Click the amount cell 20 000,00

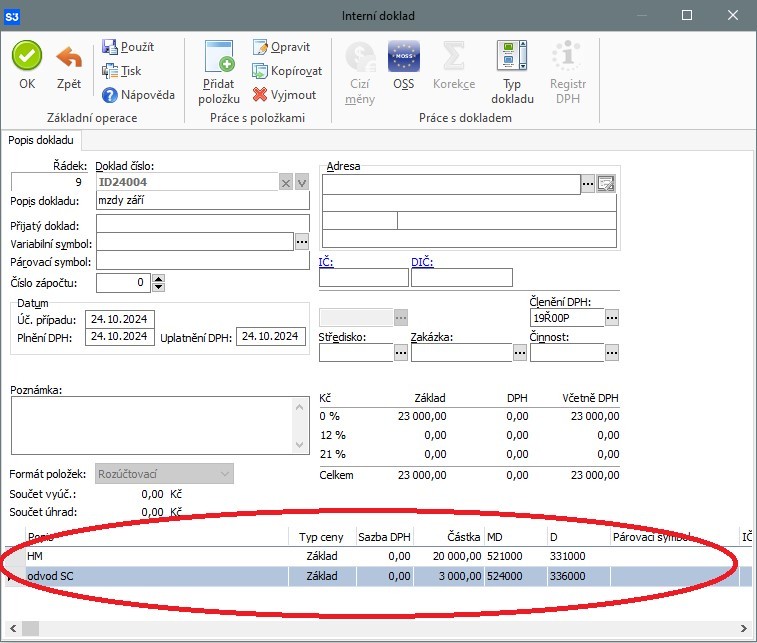point(449,556)
